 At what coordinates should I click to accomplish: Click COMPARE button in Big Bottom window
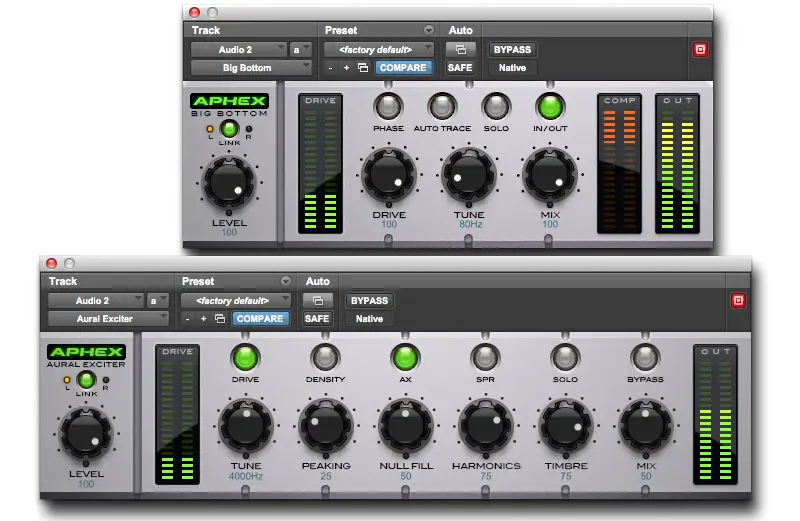click(403, 67)
